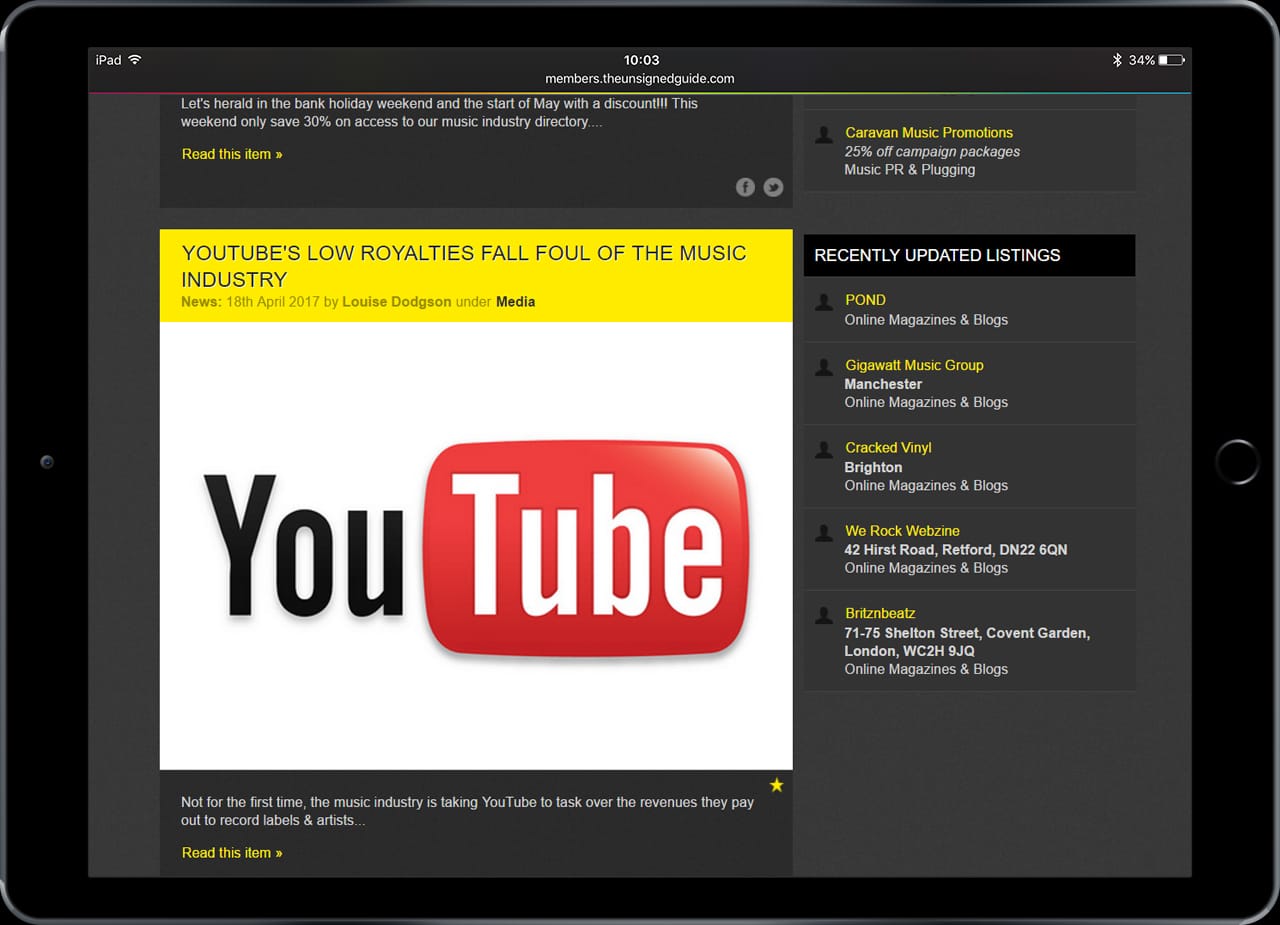Share the article via the Facebook icon

(745, 187)
